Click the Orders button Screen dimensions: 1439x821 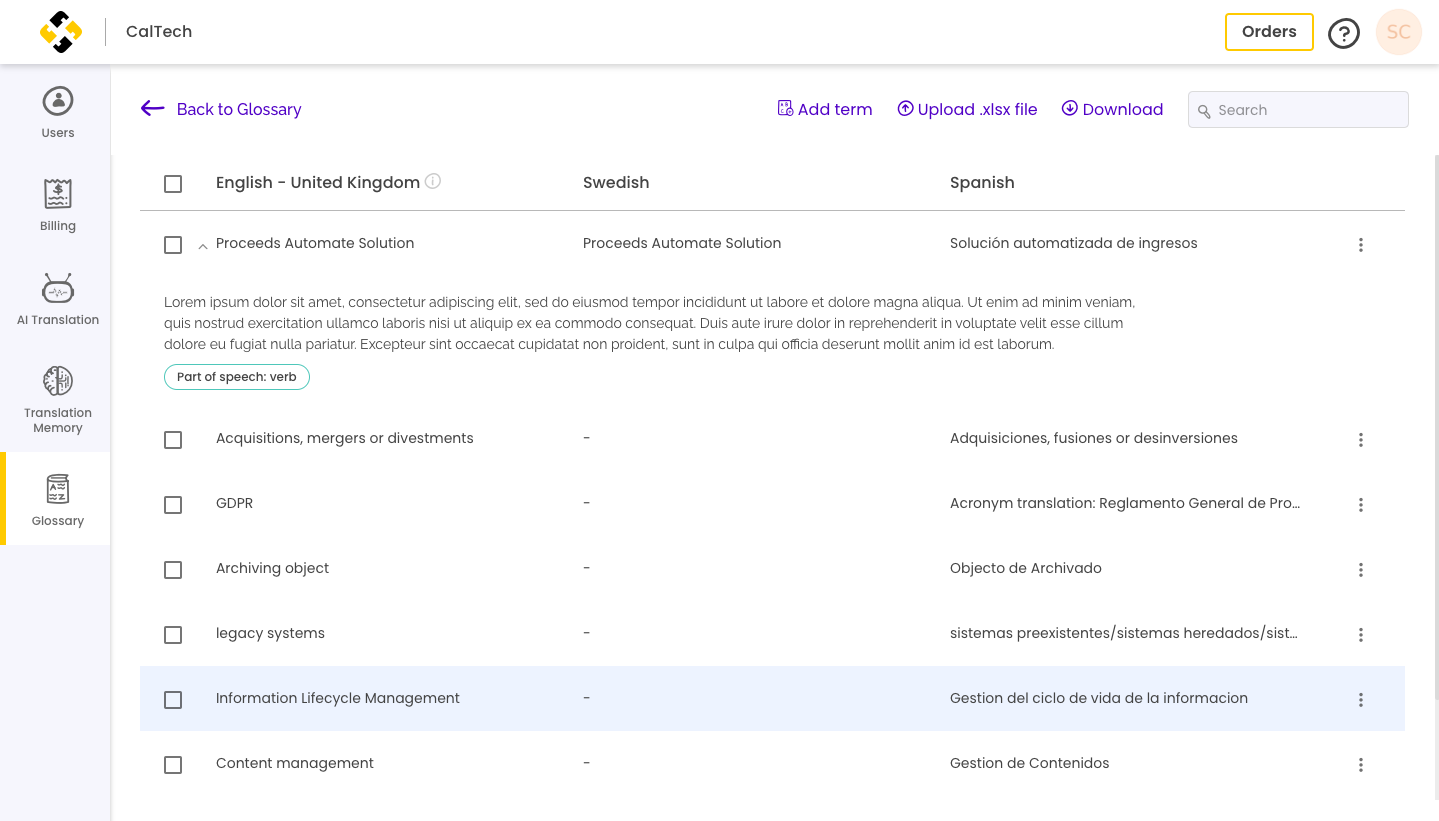(1268, 32)
